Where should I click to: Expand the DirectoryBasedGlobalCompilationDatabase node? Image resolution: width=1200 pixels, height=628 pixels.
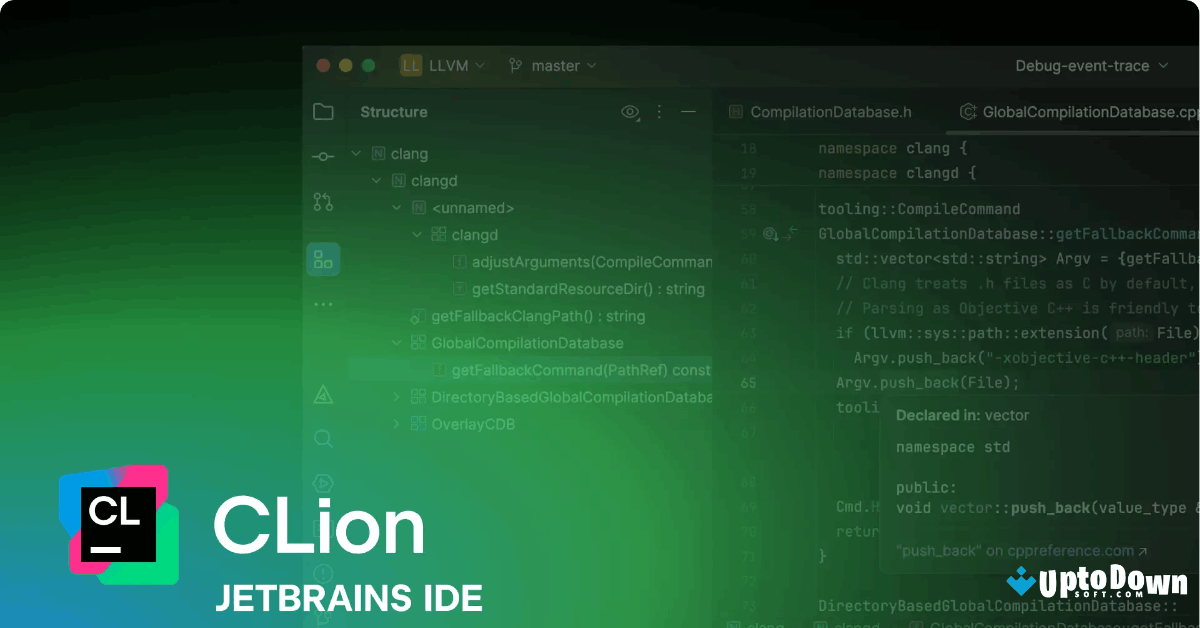coord(398,397)
